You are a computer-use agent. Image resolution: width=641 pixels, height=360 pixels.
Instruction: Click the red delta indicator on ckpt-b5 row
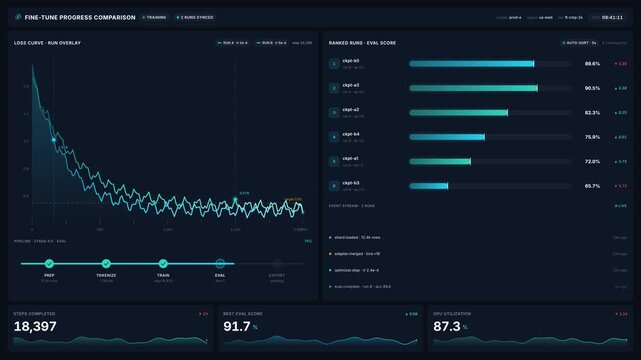(621, 64)
